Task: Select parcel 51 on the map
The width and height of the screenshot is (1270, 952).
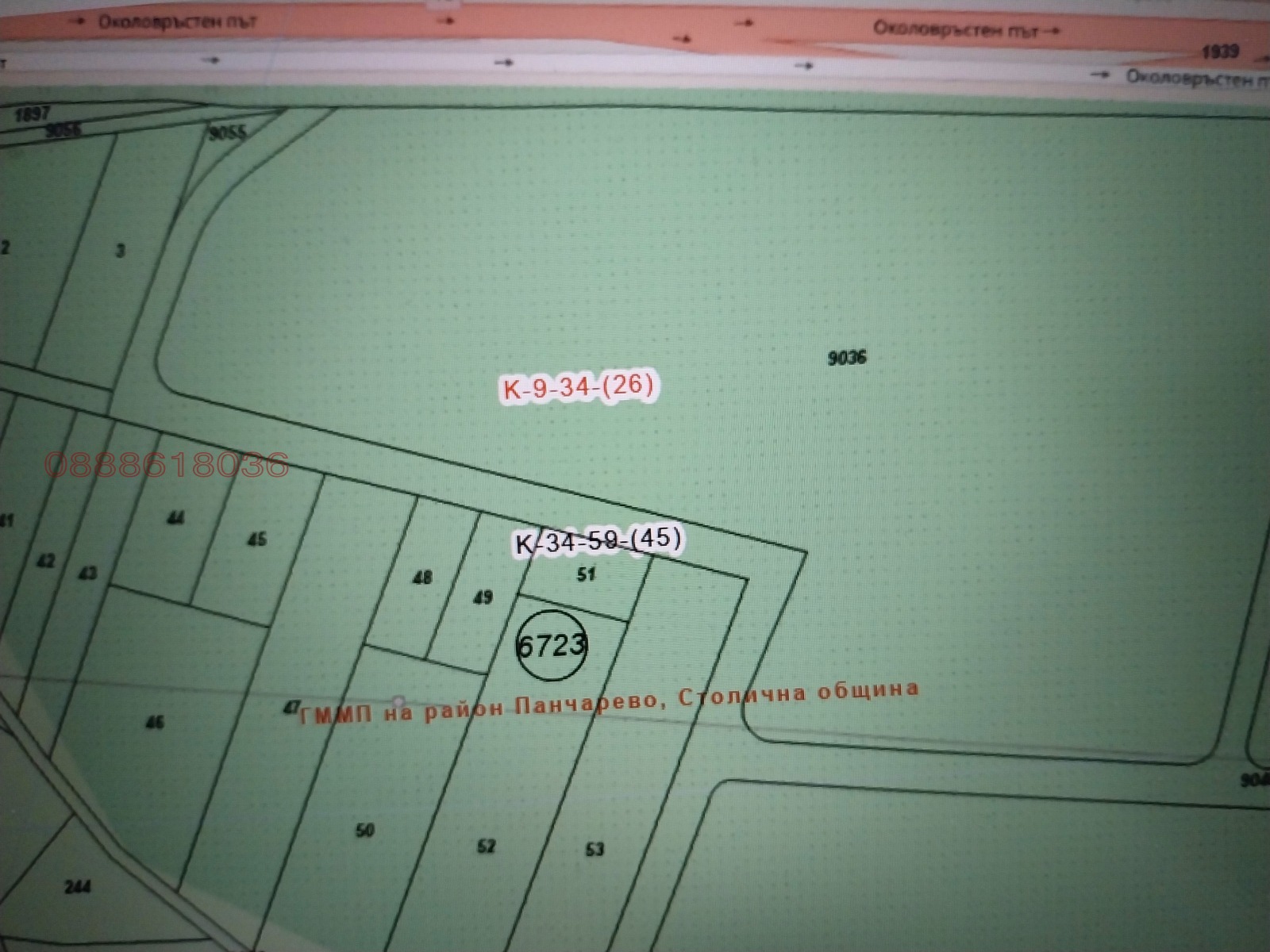Action: coord(586,574)
